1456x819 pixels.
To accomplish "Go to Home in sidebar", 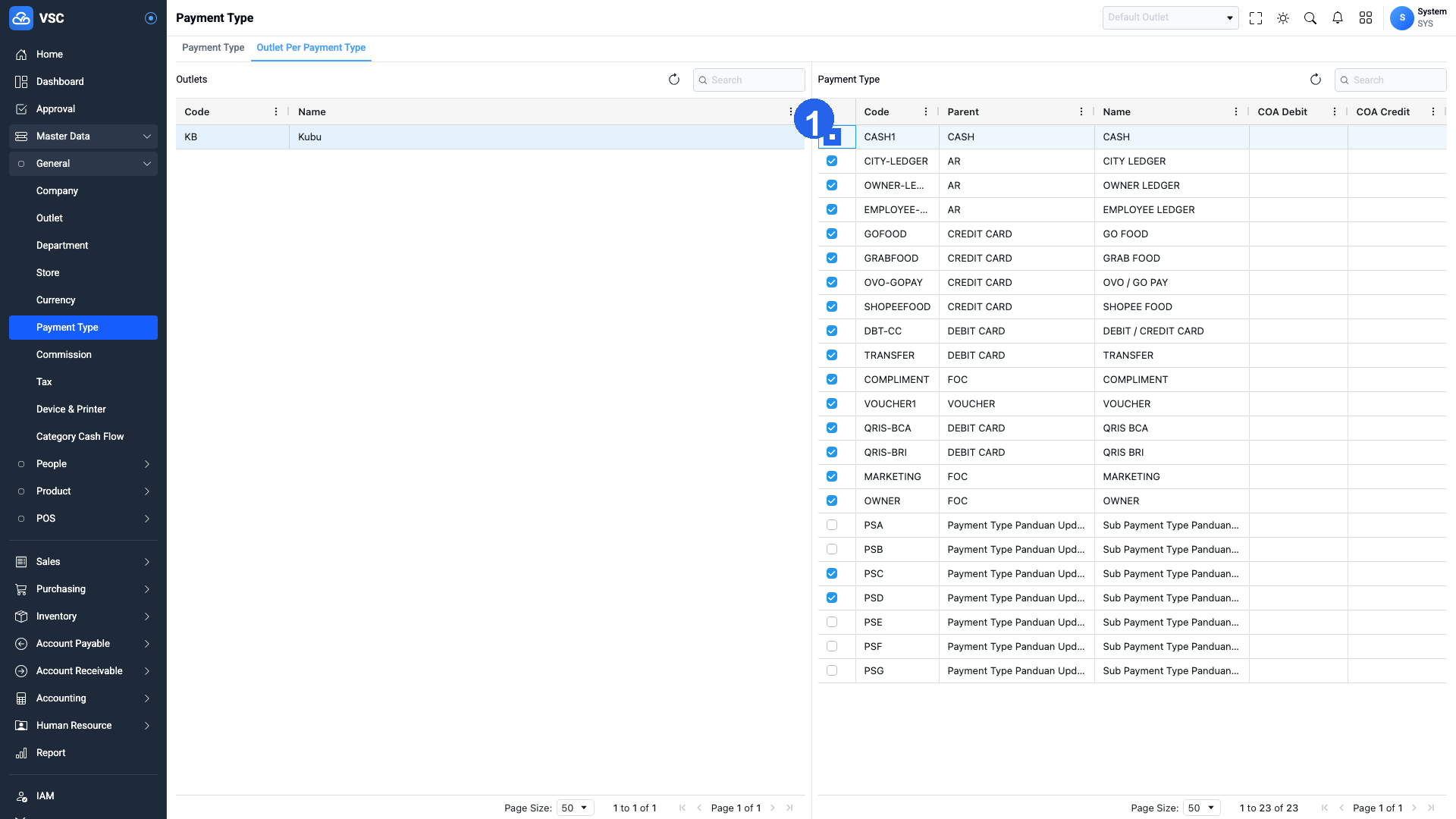I will (x=83, y=55).
